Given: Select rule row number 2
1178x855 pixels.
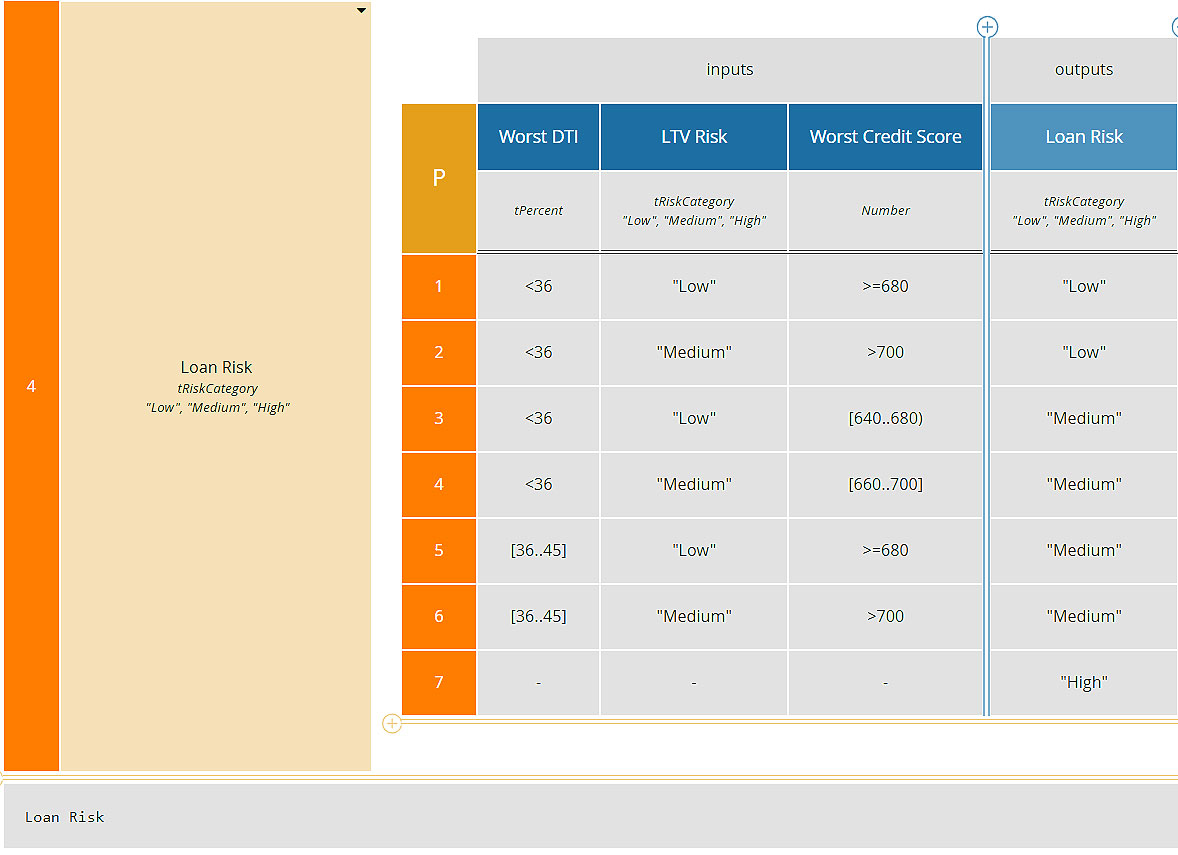Looking at the screenshot, I should point(439,352).
